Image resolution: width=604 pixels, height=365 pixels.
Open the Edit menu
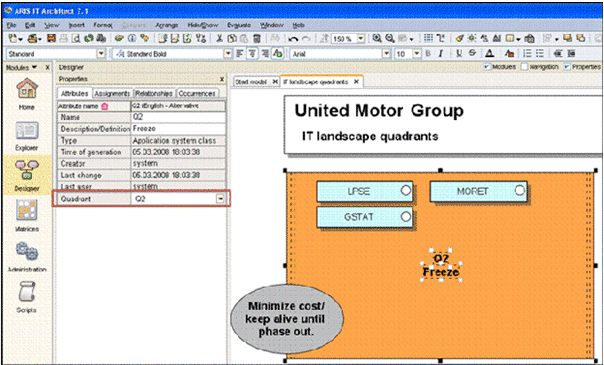[x=30, y=25]
